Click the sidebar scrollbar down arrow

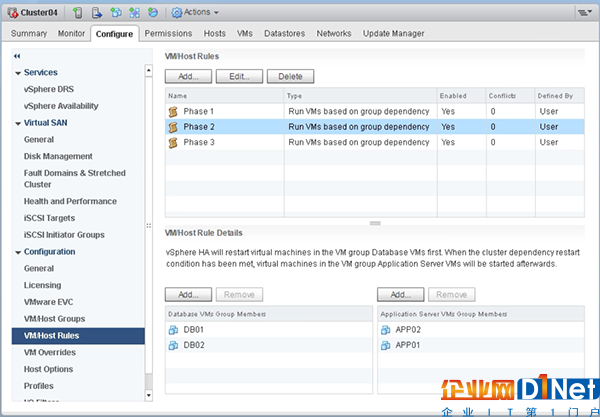coord(148,395)
